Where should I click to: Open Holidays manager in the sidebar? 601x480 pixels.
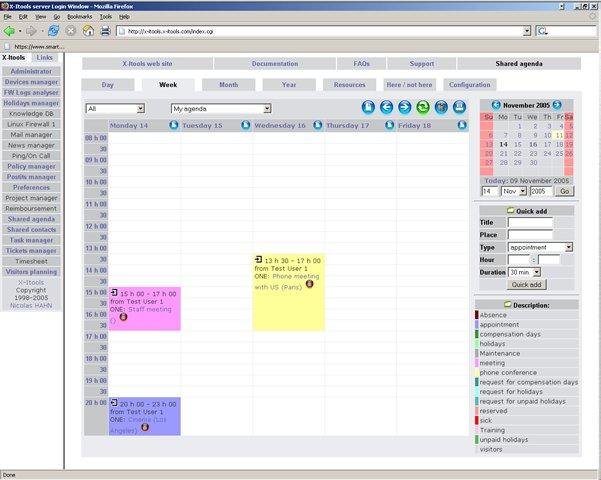coord(31,103)
